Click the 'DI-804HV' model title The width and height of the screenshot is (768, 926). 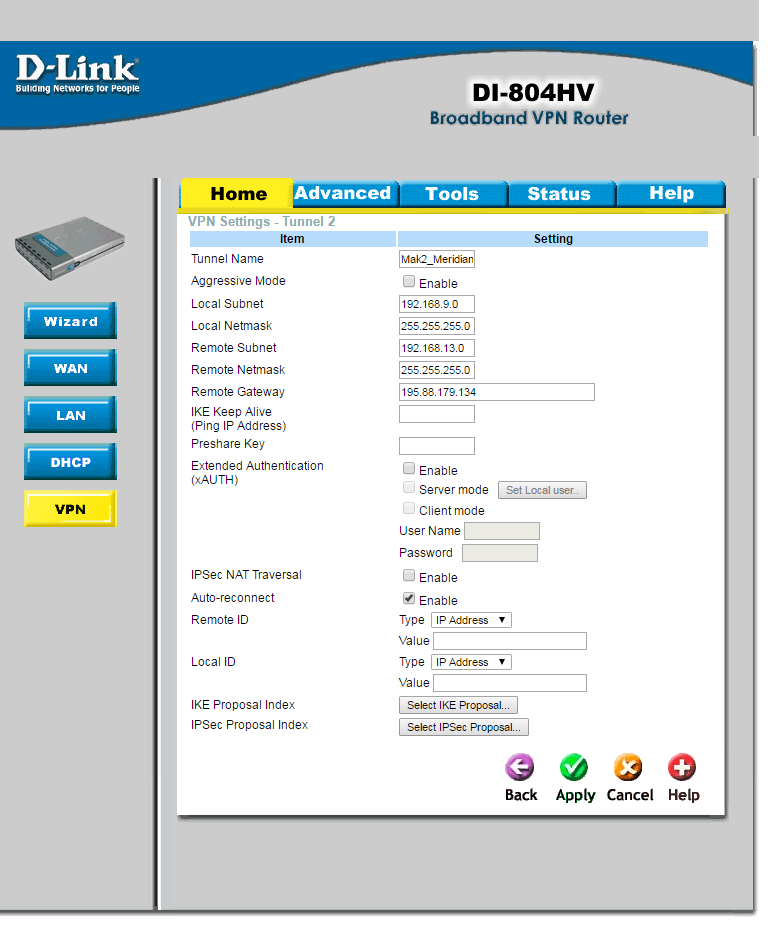(532, 93)
